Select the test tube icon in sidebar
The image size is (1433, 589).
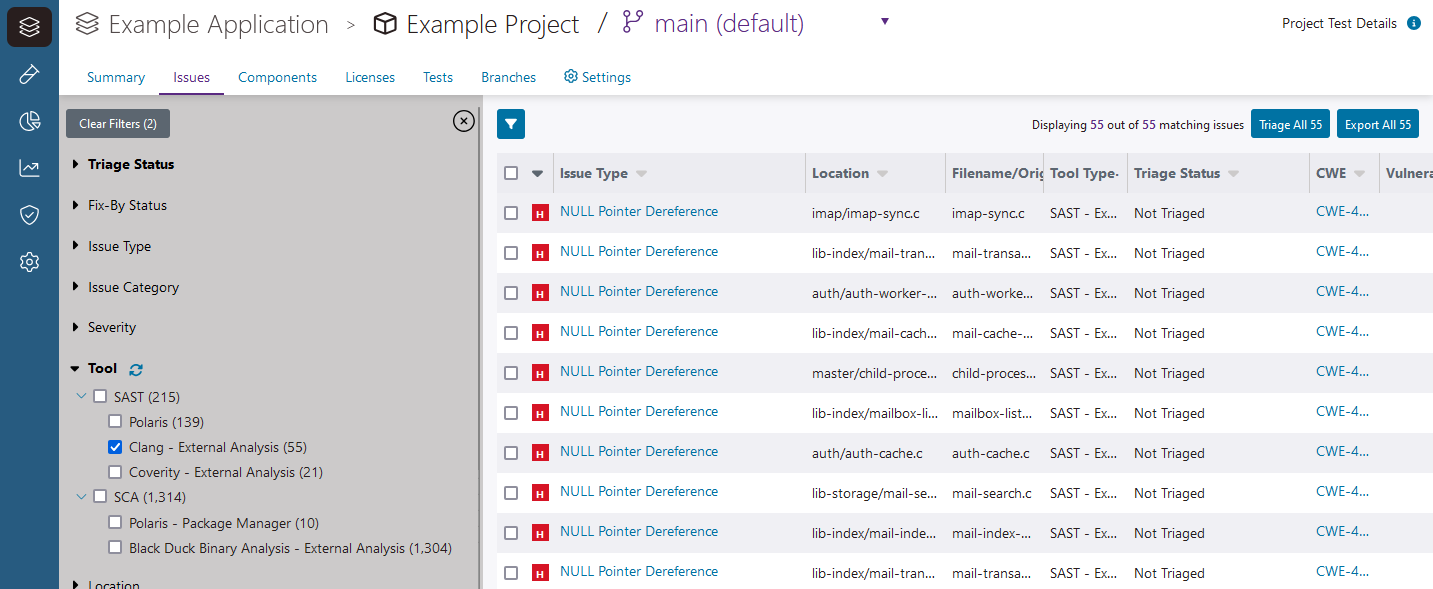click(x=28, y=73)
